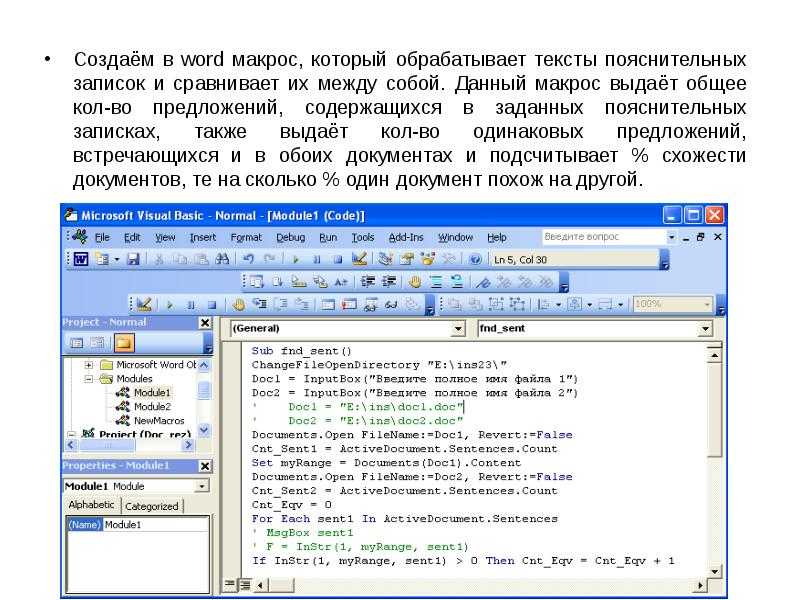The width and height of the screenshot is (800, 600).
Task: Open the Properties Window toolbar icon
Action: (407, 259)
